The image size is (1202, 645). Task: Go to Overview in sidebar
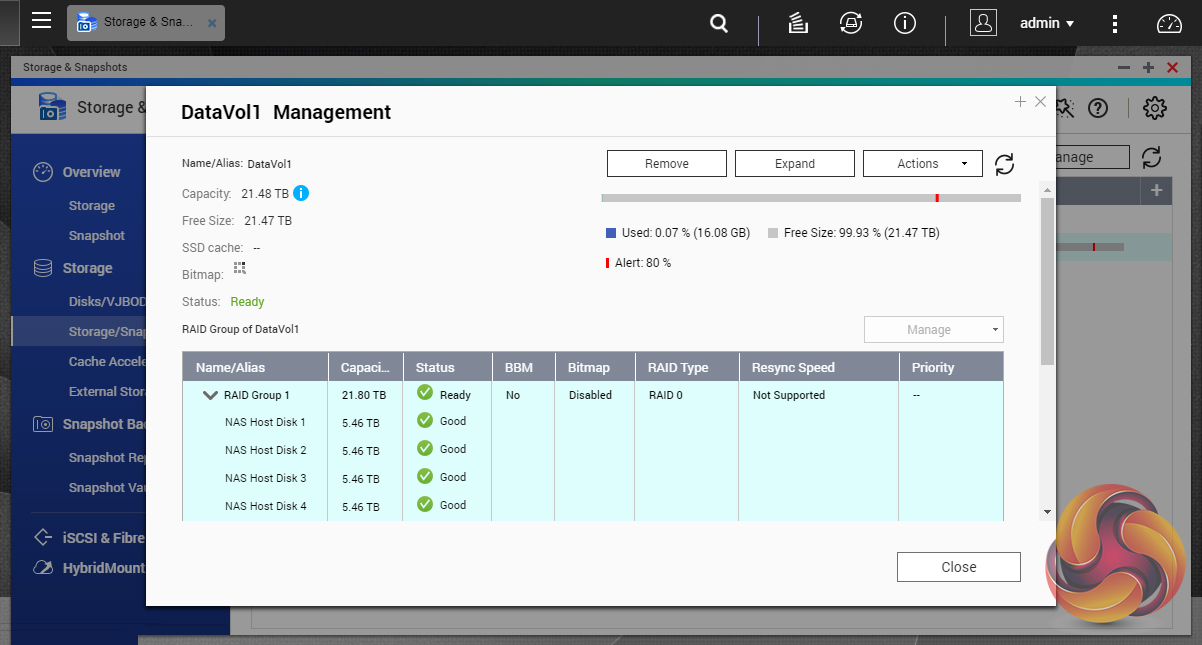point(91,172)
